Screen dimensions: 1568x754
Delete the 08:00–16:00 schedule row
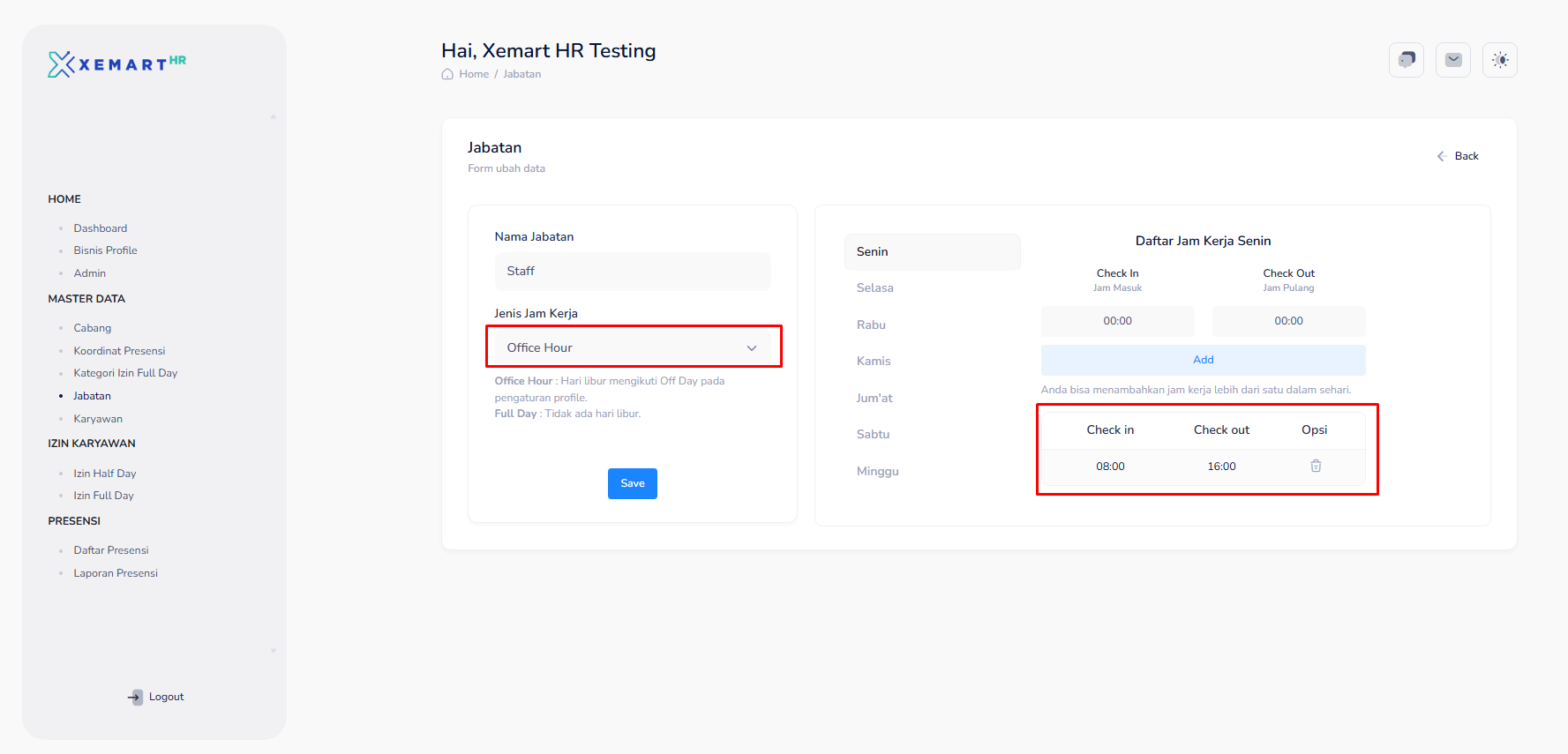pyautogui.click(x=1315, y=467)
